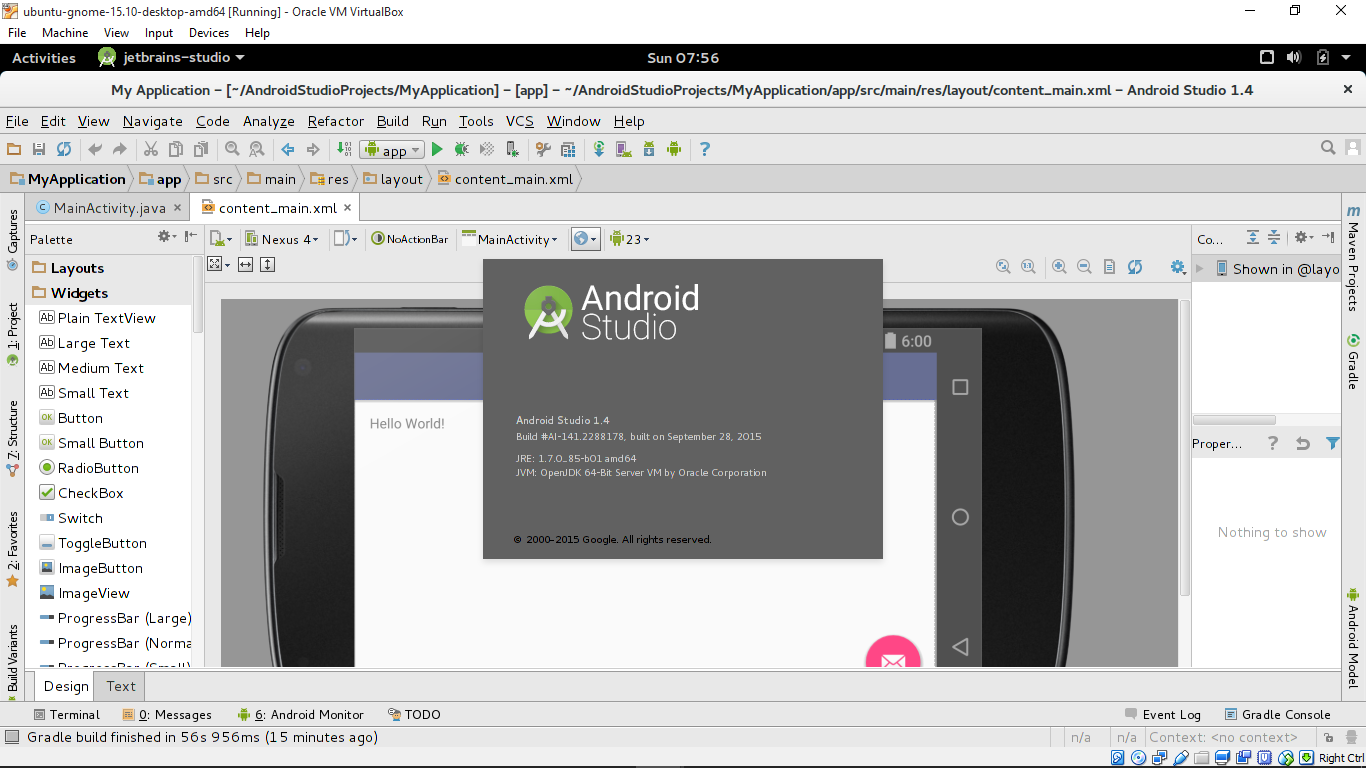1366x768 pixels.
Task: Open IDE Settings via the wrench icon
Action: point(541,149)
